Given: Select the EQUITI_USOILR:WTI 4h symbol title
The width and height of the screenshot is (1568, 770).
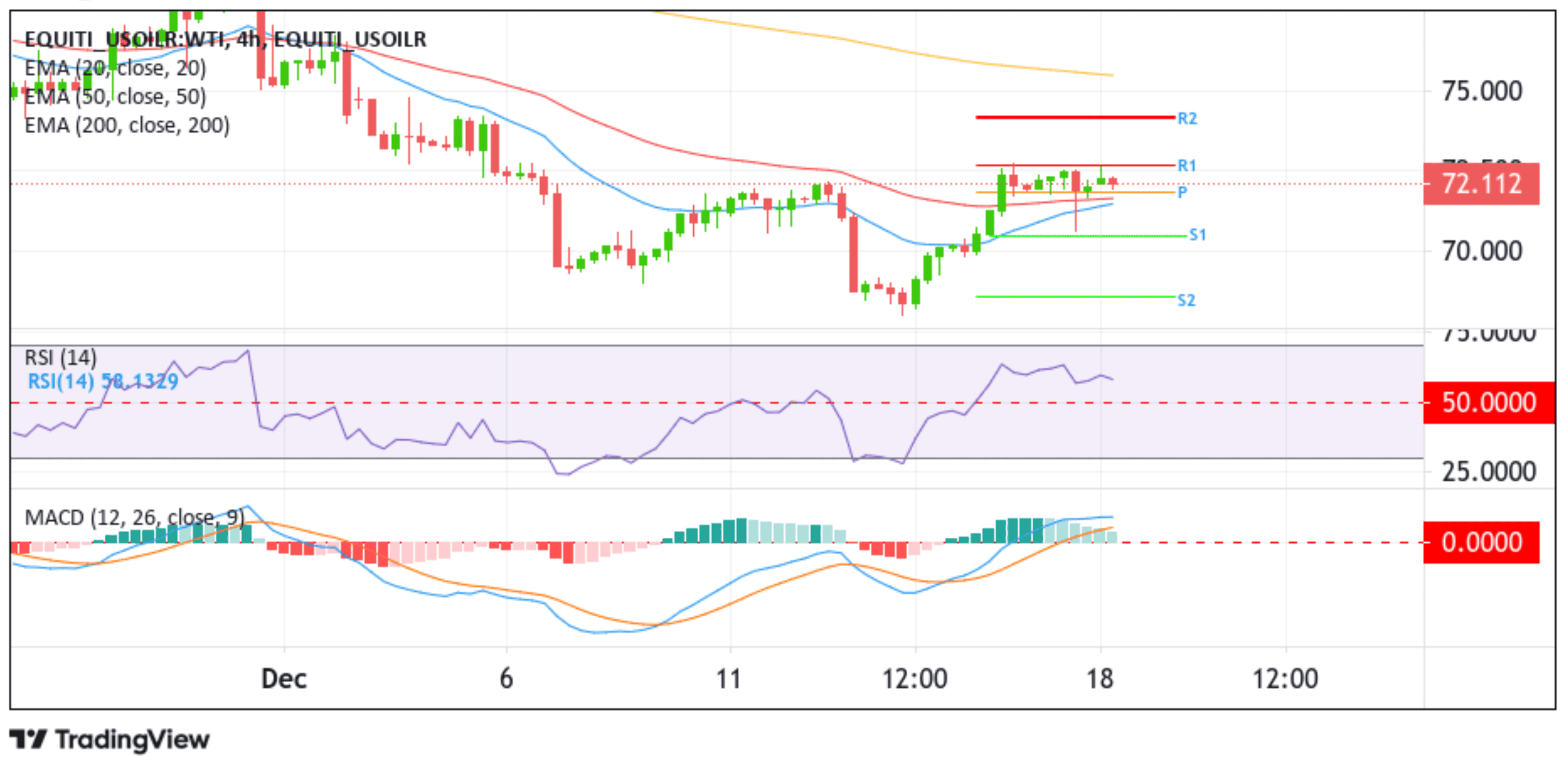Looking at the screenshot, I should click(225, 39).
